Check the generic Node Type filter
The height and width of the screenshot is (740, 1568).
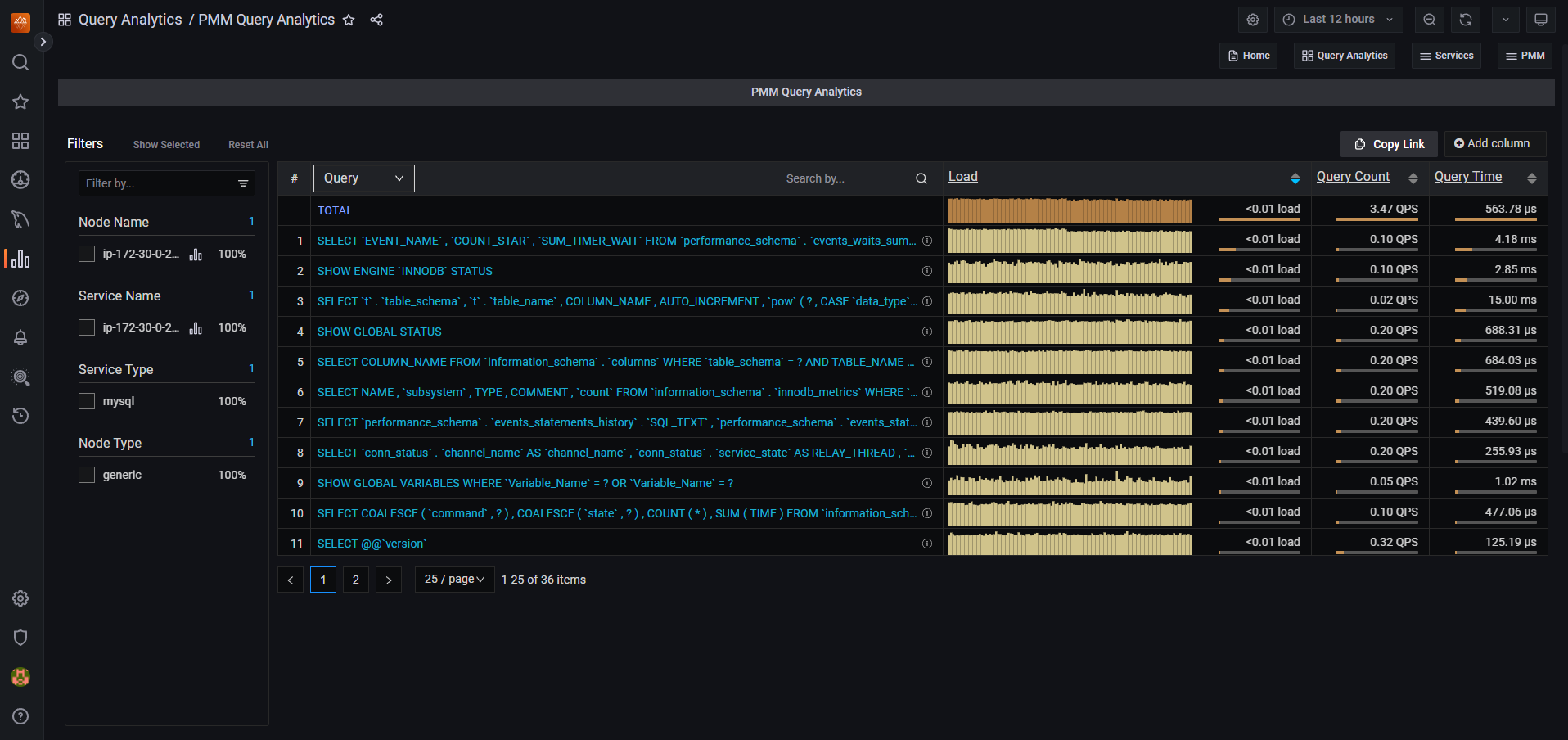87,475
